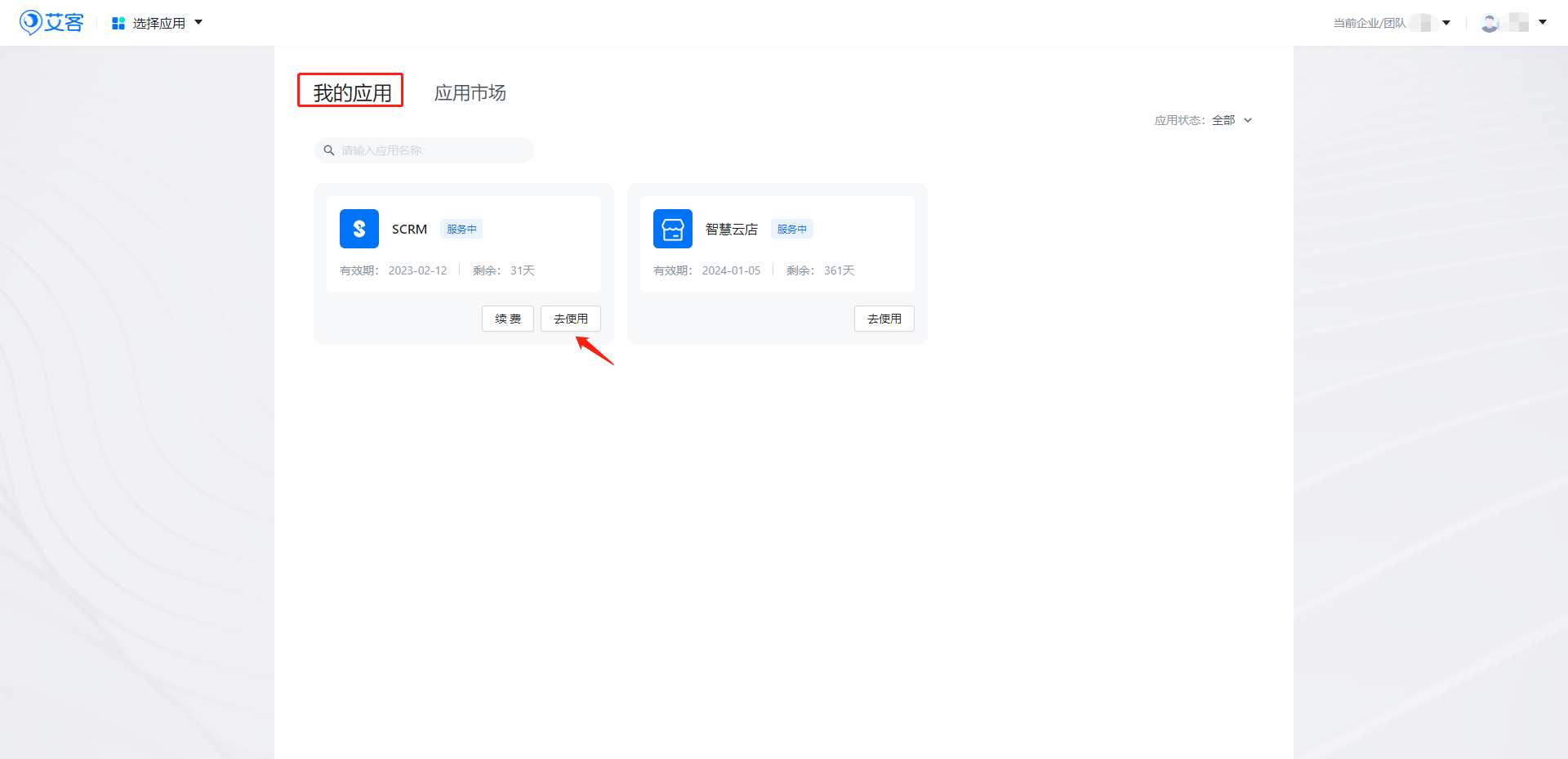Screen dimensions: 1568x759
Task: Select the 智慧云店 app name text
Action: tap(731, 230)
